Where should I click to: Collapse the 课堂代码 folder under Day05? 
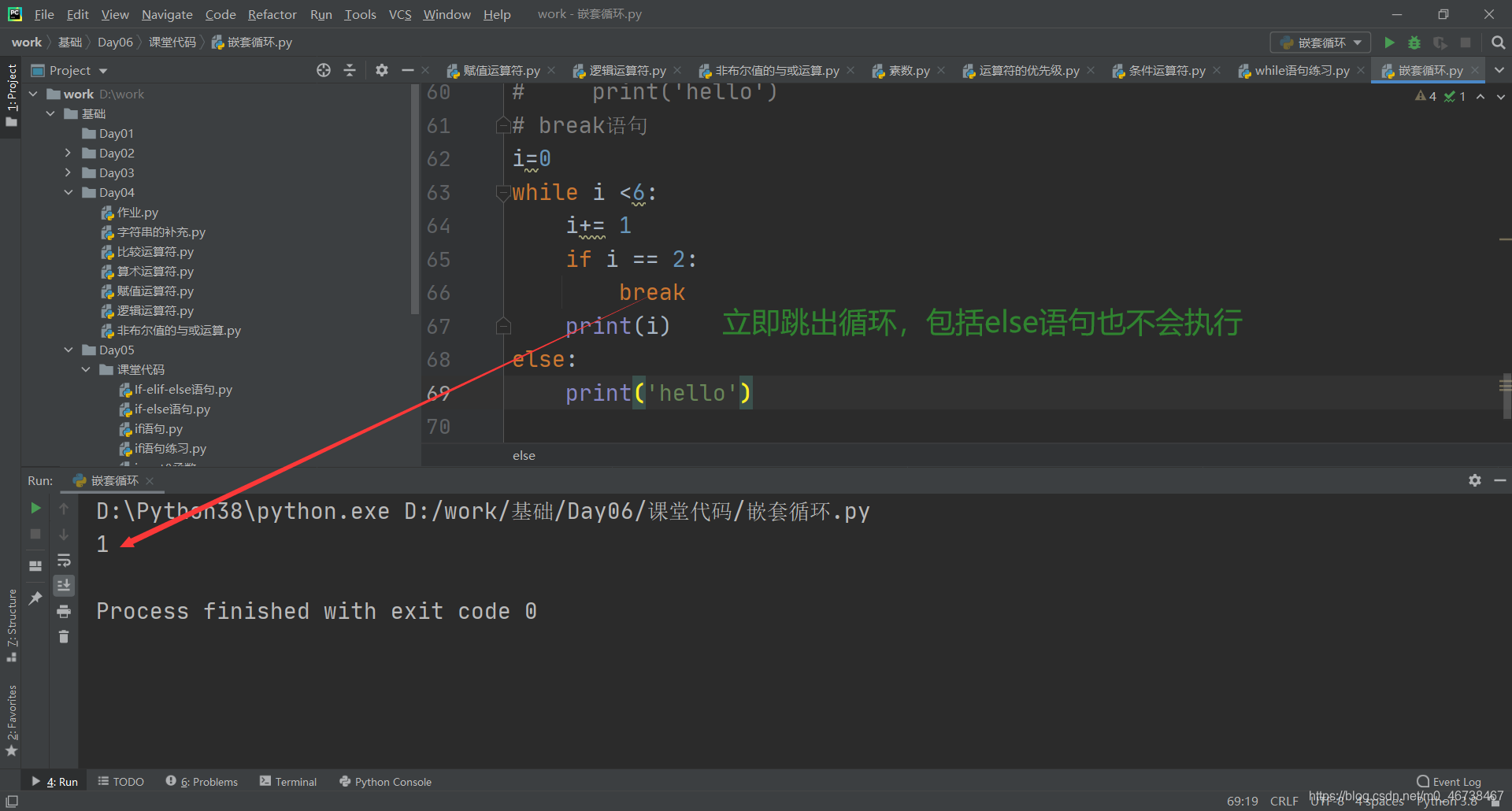pos(85,369)
